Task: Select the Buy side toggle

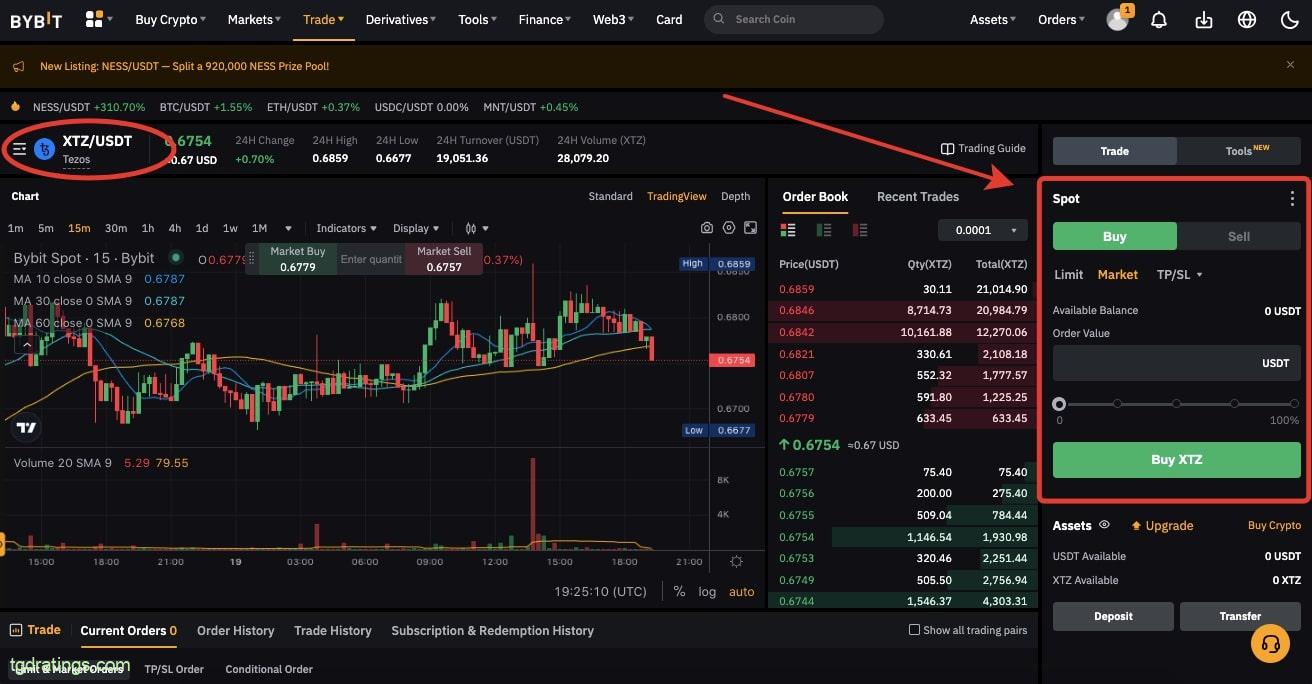Action: click(1115, 236)
